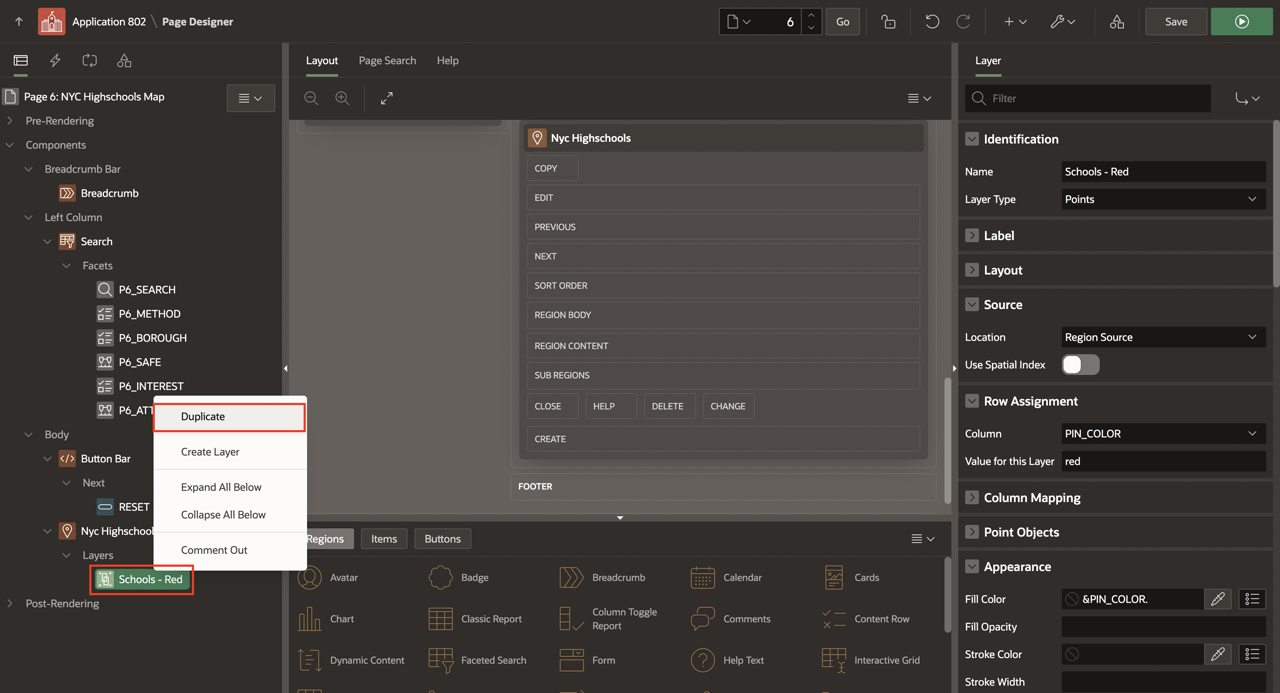Click the Run page play button
Screen dimensions: 1280x693
(x=1241, y=21)
